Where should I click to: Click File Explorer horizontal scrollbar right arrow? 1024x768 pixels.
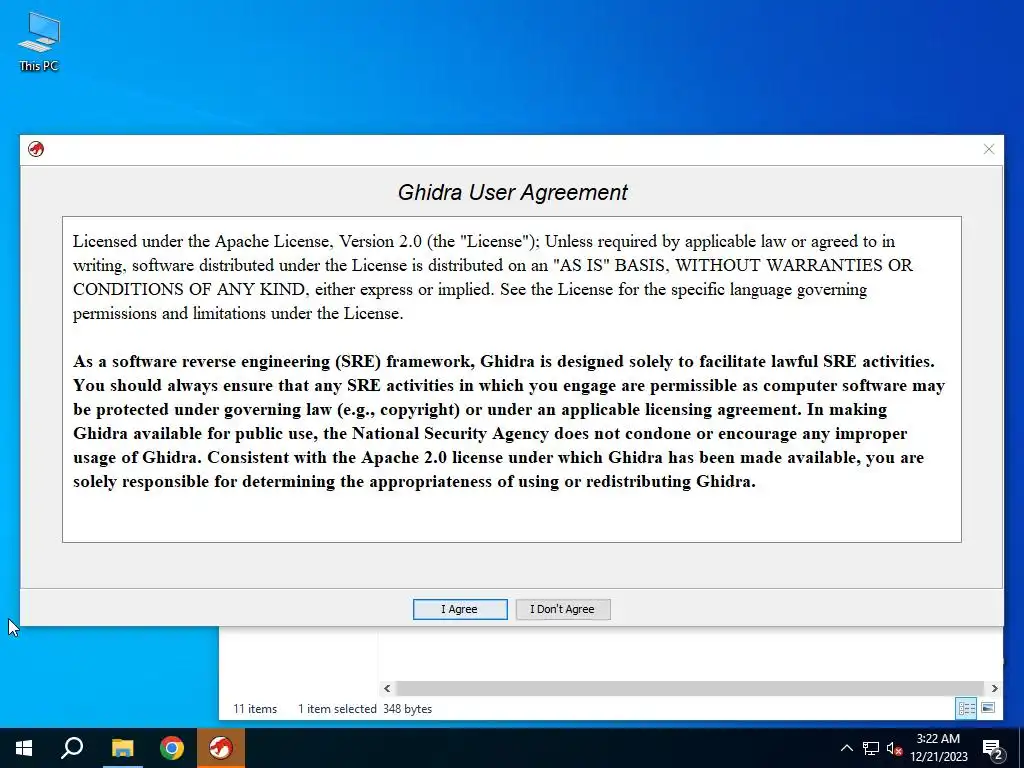[x=994, y=688]
